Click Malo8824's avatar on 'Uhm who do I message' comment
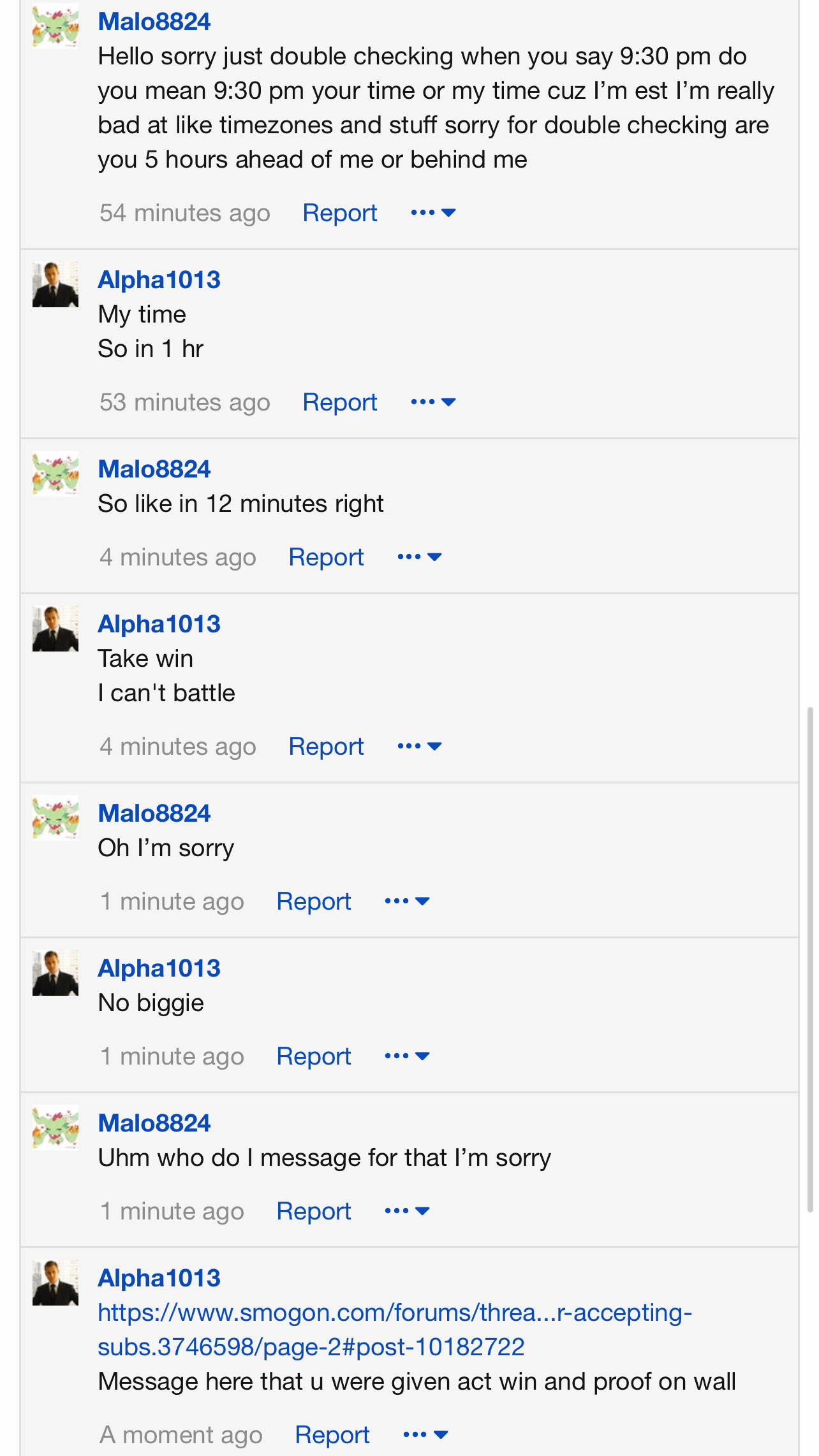This screenshot has width=819, height=1456. point(55,1128)
